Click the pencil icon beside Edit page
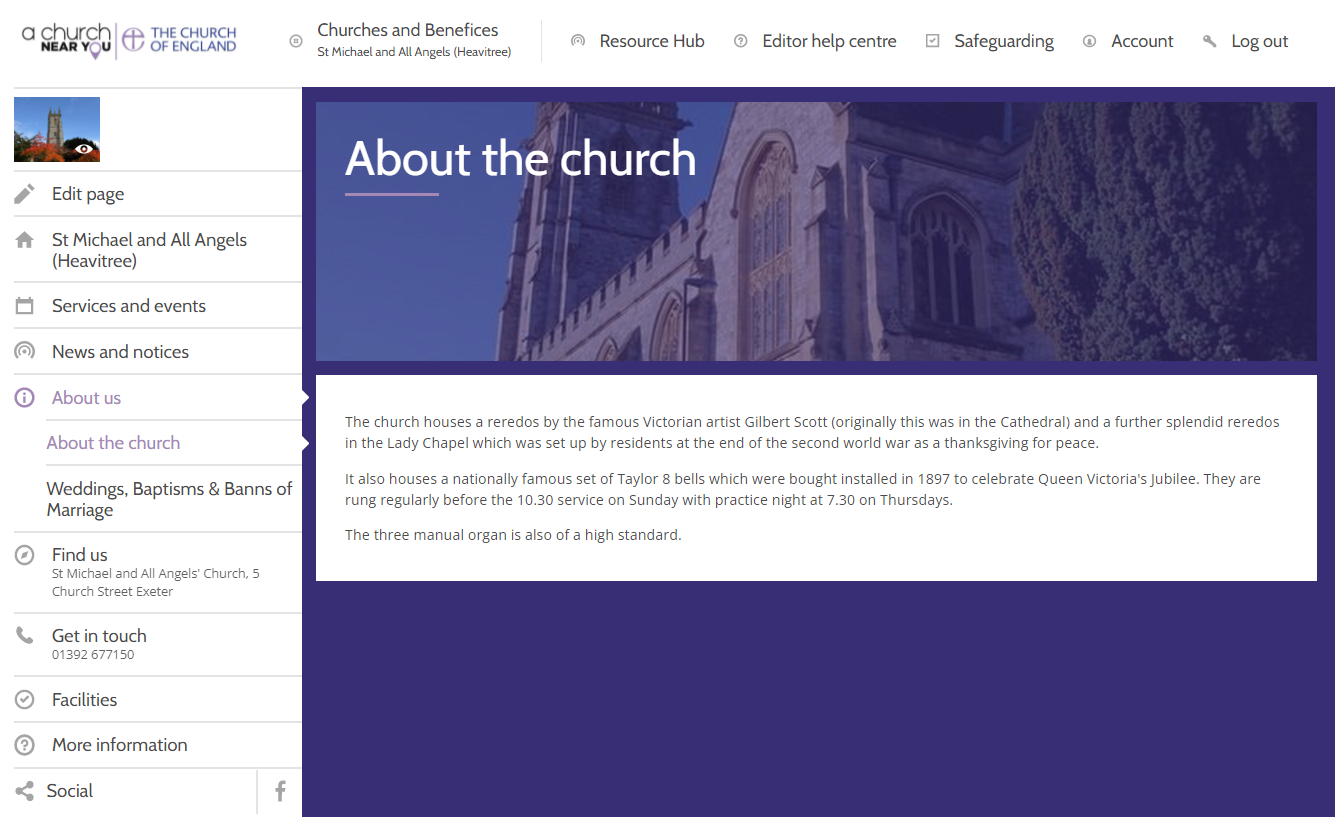Image resolution: width=1335 pixels, height=817 pixels. pos(25,194)
